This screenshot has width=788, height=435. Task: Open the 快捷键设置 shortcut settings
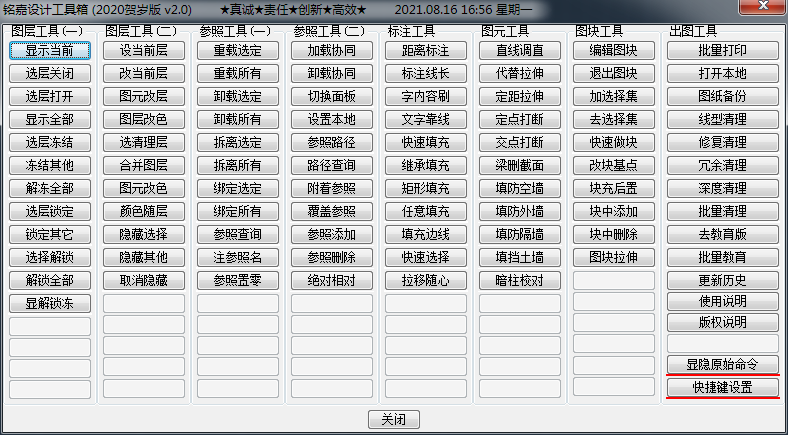coord(722,387)
